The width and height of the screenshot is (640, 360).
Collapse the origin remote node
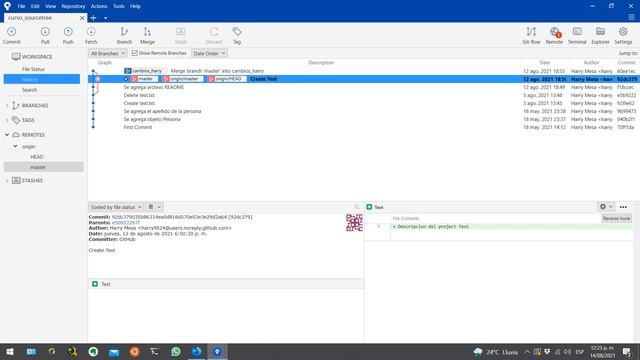tap(15, 146)
